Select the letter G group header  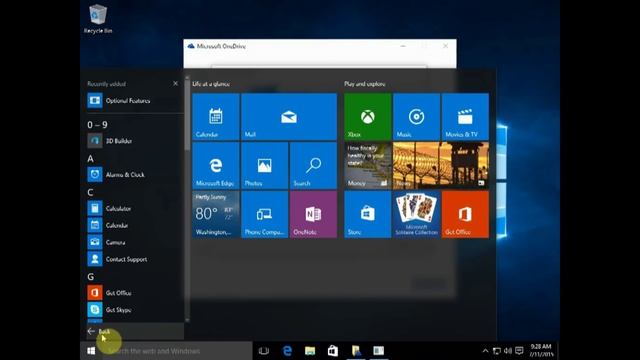pyautogui.click(x=90, y=277)
